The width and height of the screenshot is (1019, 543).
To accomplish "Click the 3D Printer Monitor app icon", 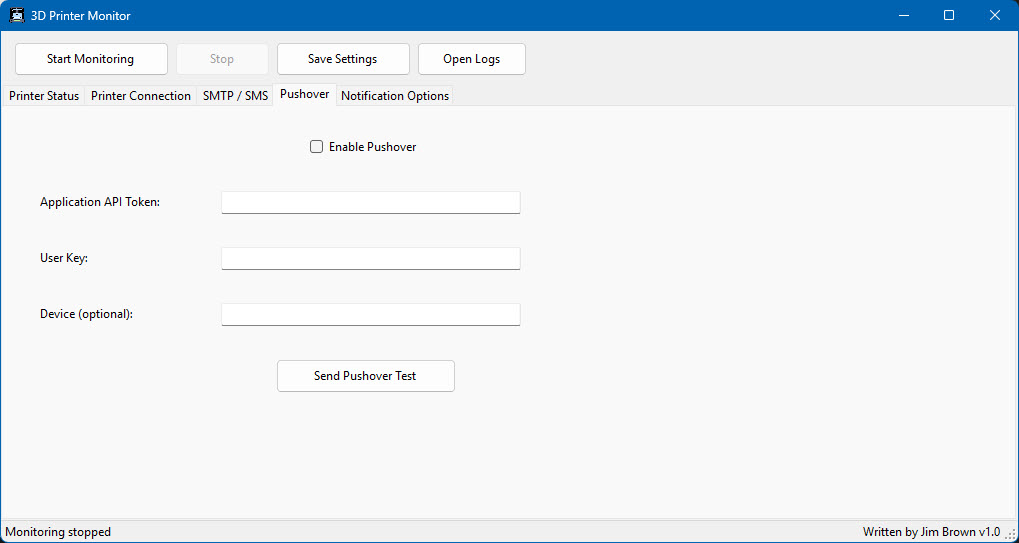I will point(16,16).
